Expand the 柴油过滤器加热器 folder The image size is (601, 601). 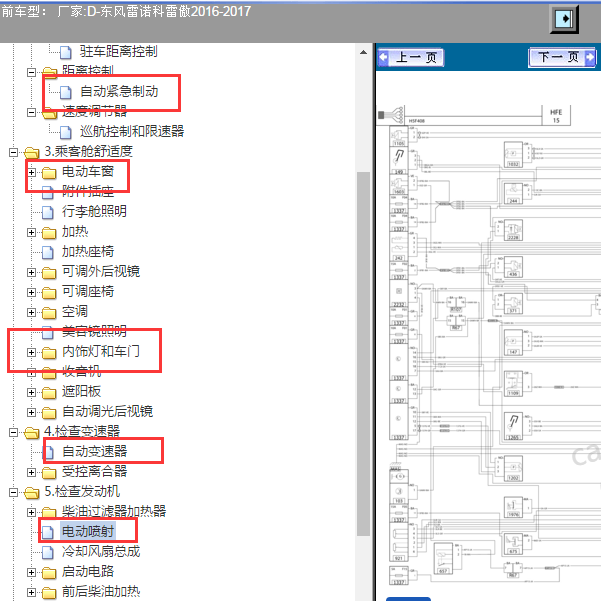point(32,512)
